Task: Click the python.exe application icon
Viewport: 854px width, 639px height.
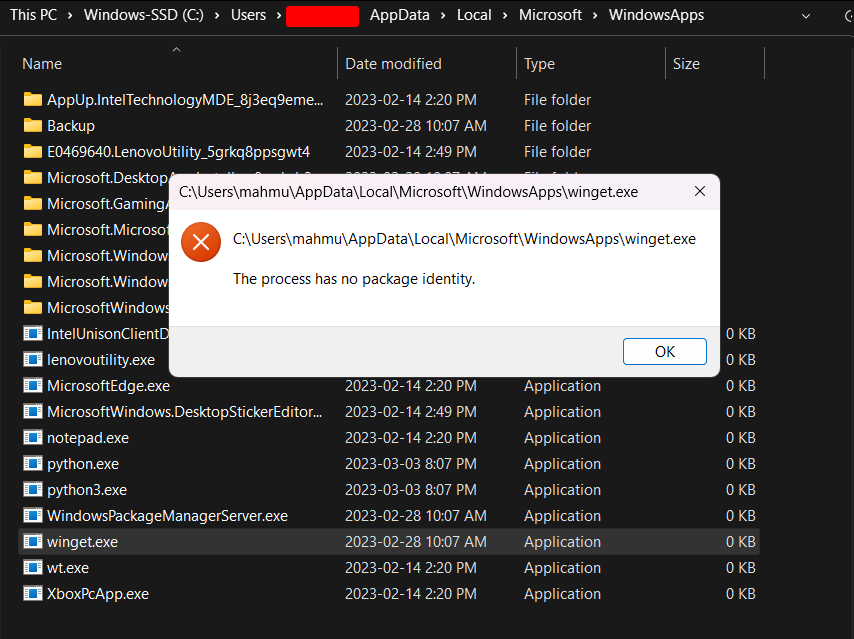Action: [x=33, y=463]
